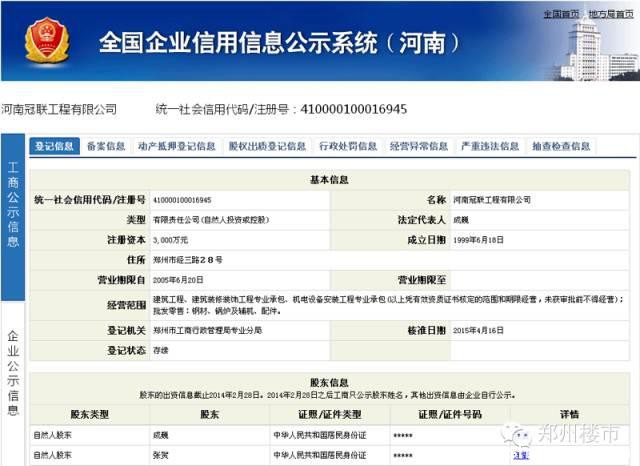Click company name 河南冠联工程有限公司 heading
This screenshot has width=640, height=466.
[x=59, y=109]
